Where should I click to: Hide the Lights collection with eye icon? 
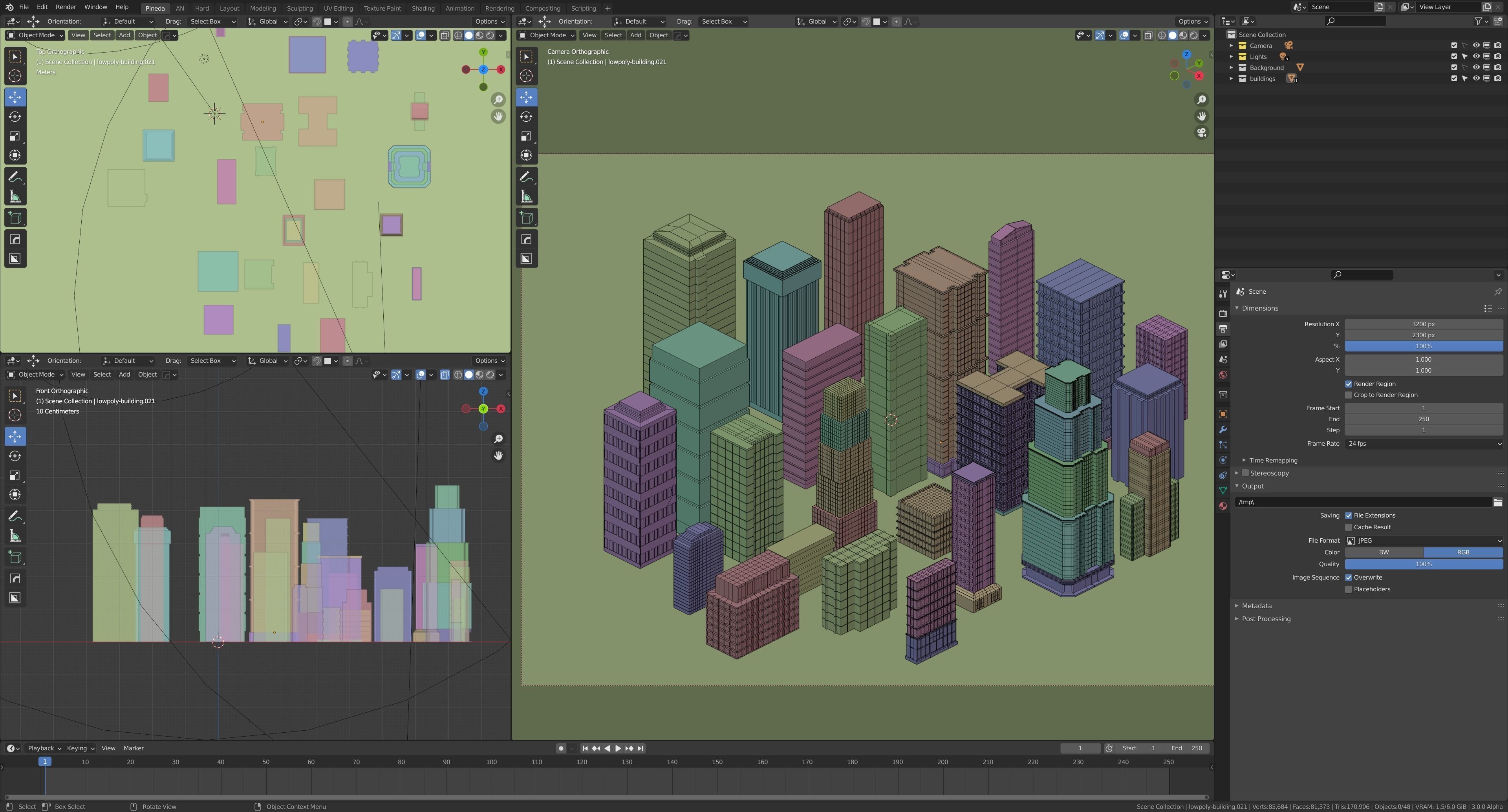point(1476,57)
